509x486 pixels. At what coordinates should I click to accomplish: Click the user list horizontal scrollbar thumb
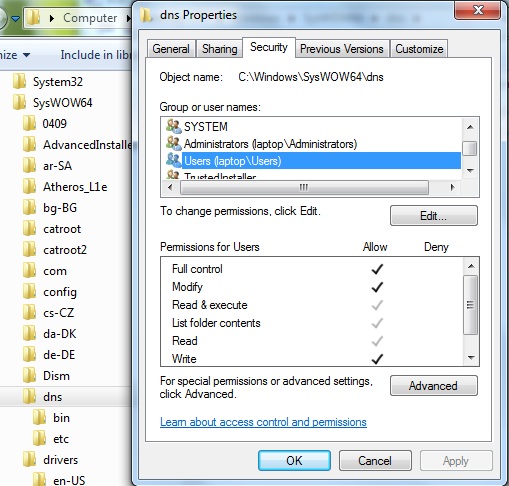pyautogui.click(x=304, y=187)
